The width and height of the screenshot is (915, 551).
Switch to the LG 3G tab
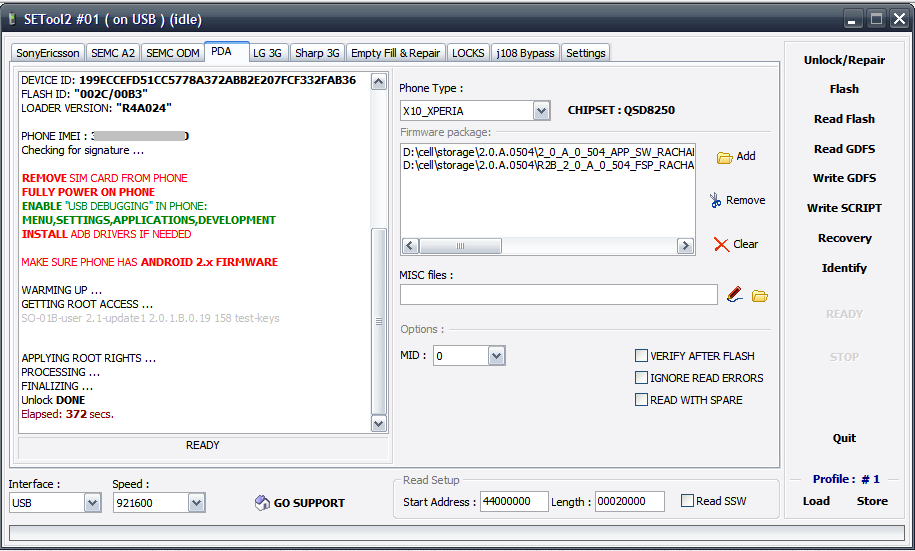click(x=267, y=53)
